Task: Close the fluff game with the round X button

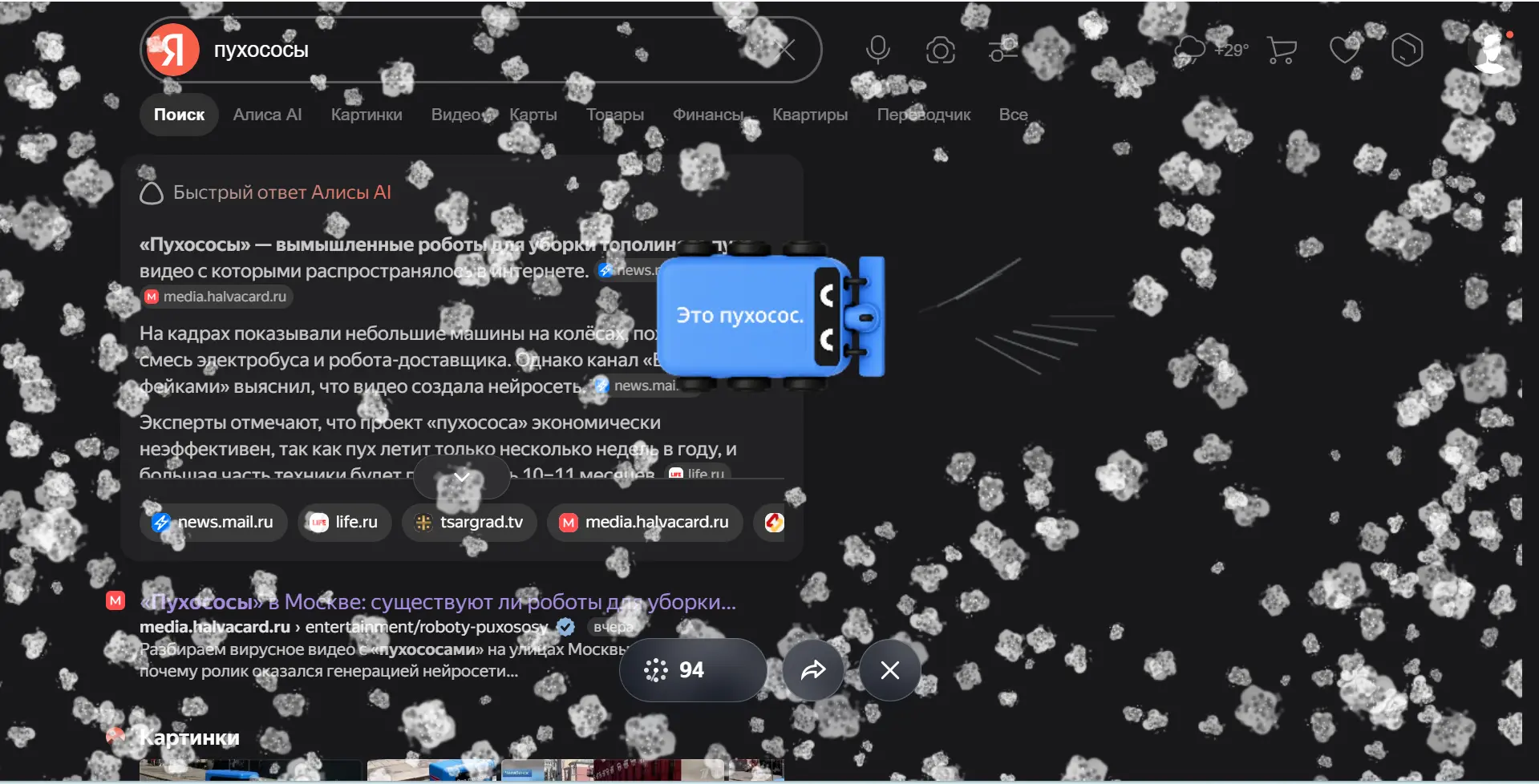Action: (x=890, y=670)
